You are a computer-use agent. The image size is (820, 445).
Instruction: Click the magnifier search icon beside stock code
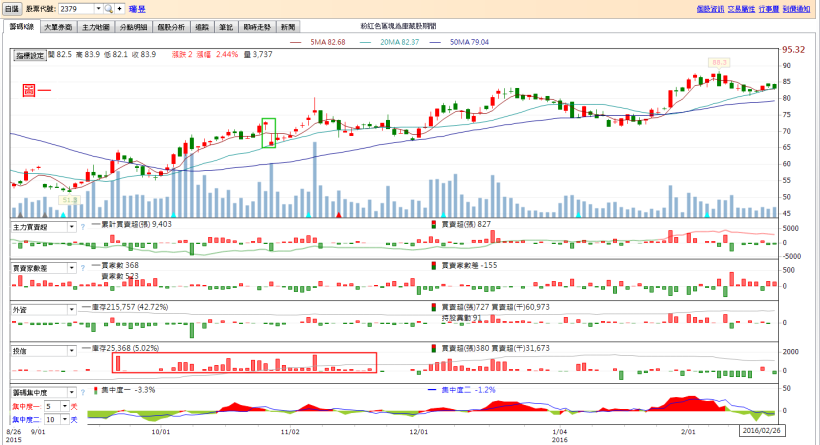pyautogui.click(x=108, y=8)
